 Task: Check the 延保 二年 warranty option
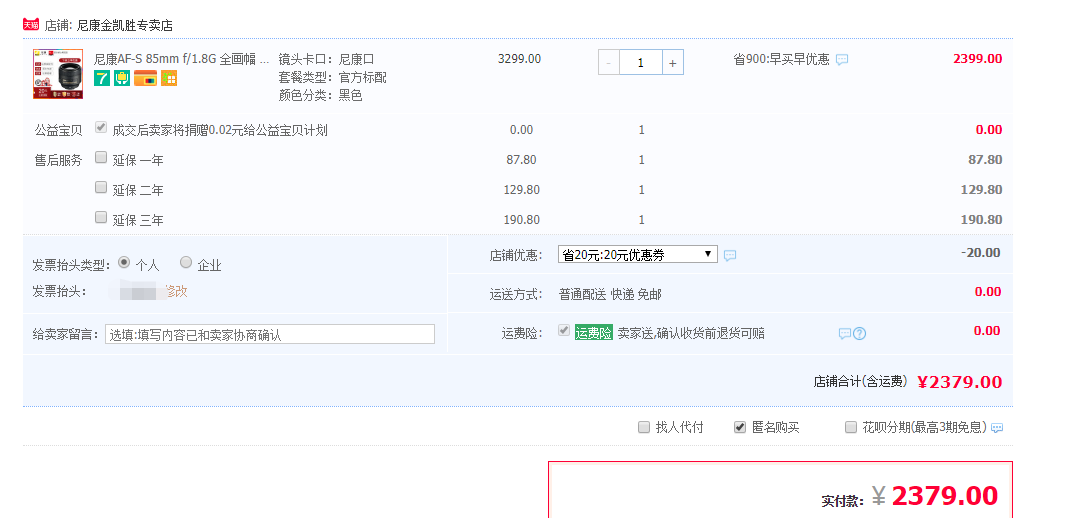(x=101, y=187)
